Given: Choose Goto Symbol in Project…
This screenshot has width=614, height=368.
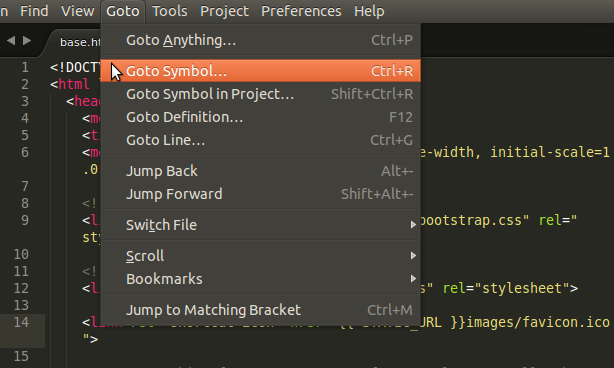Looking at the screenshot, I should 261,94.
